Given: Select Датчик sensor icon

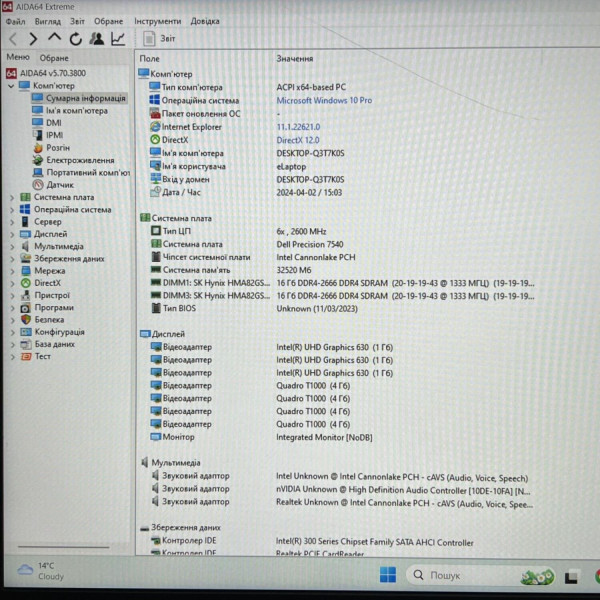Looking at the screenshot, I should coord(38,185).
